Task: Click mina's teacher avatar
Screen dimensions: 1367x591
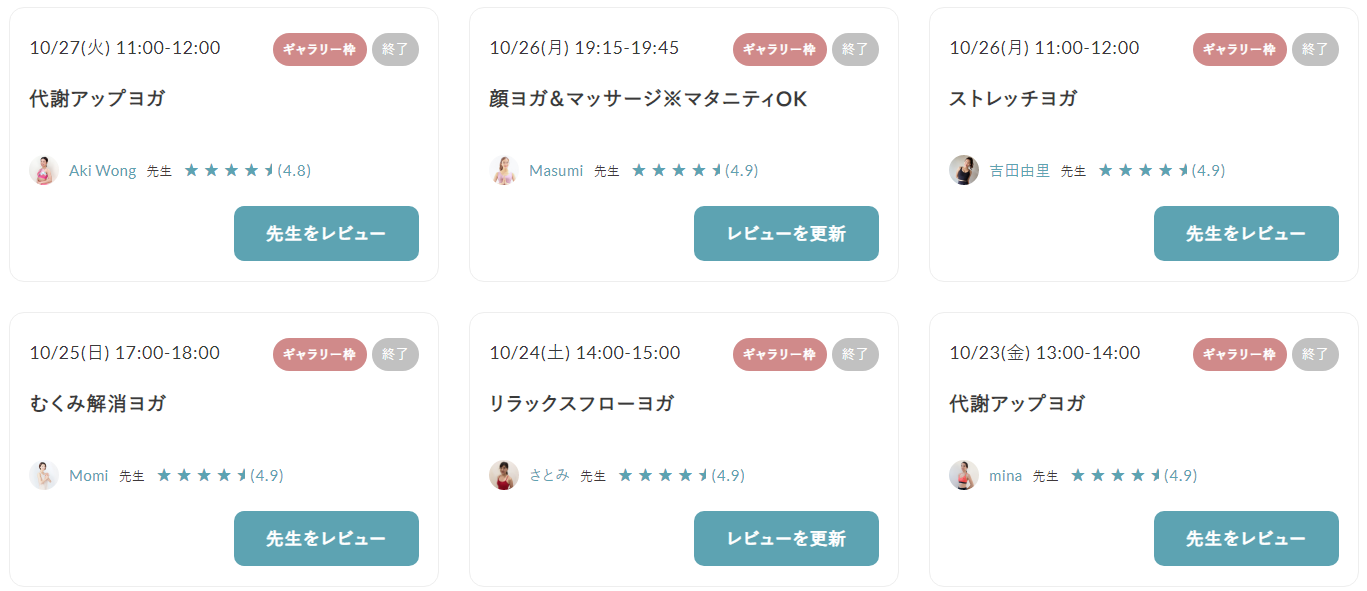Action: [964, 475]
